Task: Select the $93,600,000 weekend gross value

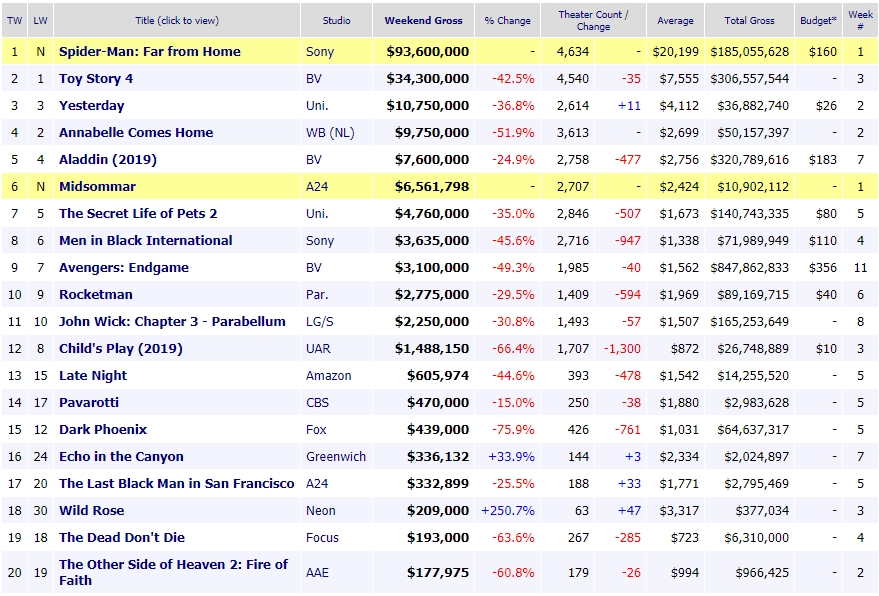Action: [427, 52]
